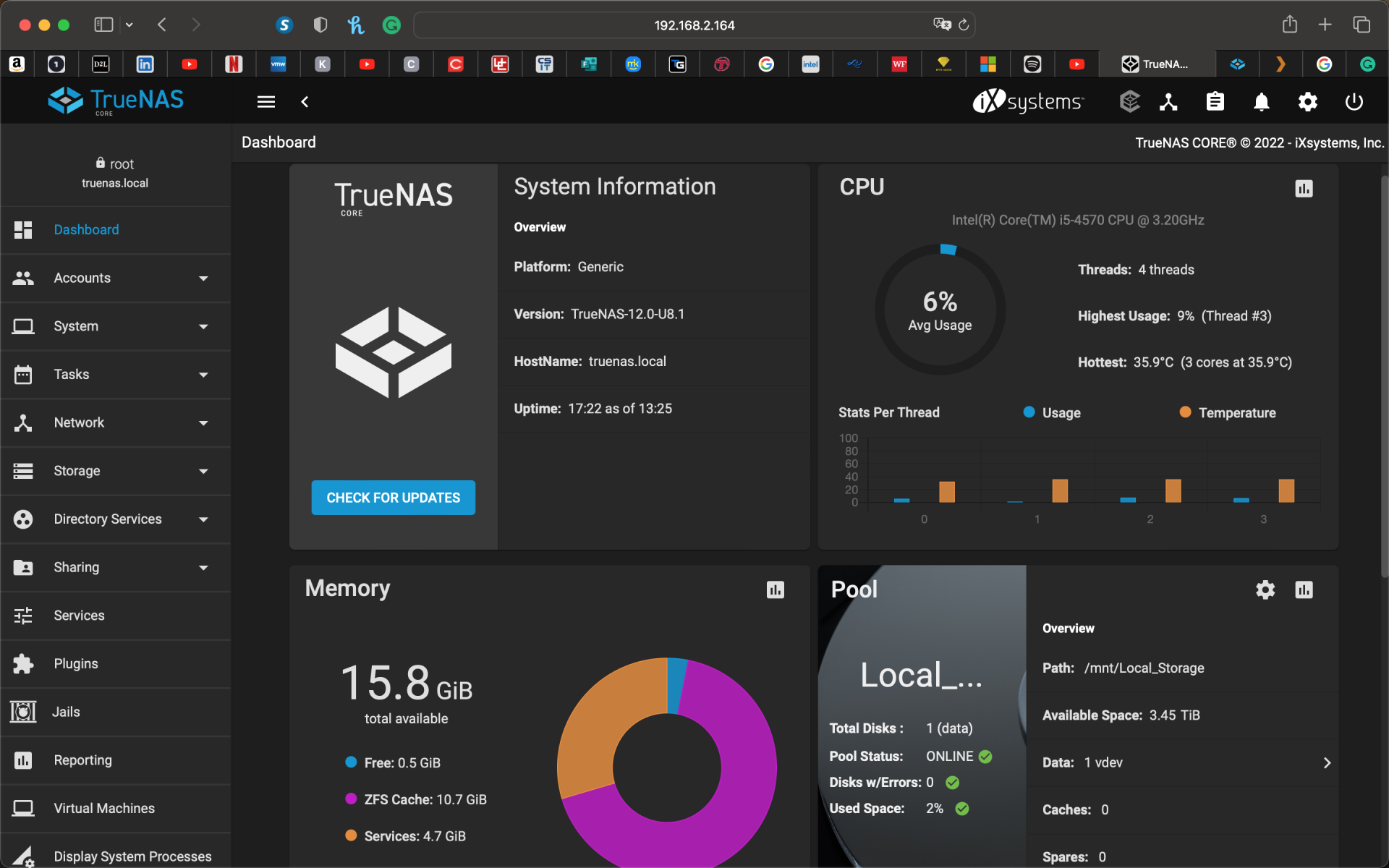Click the orange Temperature legend dot
The width and height of the screenshot is (1389, 868).
(1185, 412)
